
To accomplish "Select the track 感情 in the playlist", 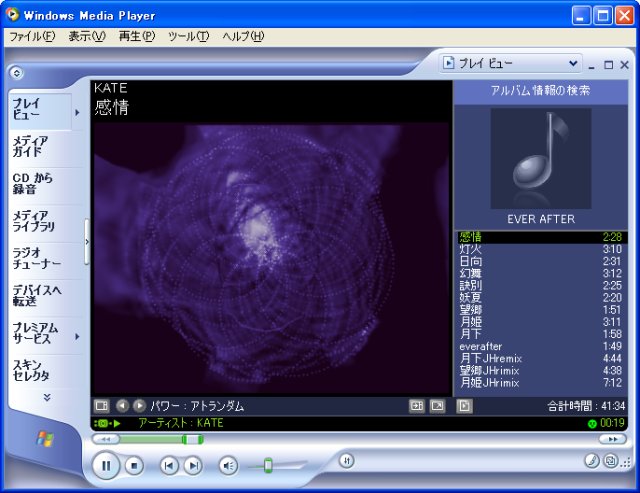I will coord(541,237).
